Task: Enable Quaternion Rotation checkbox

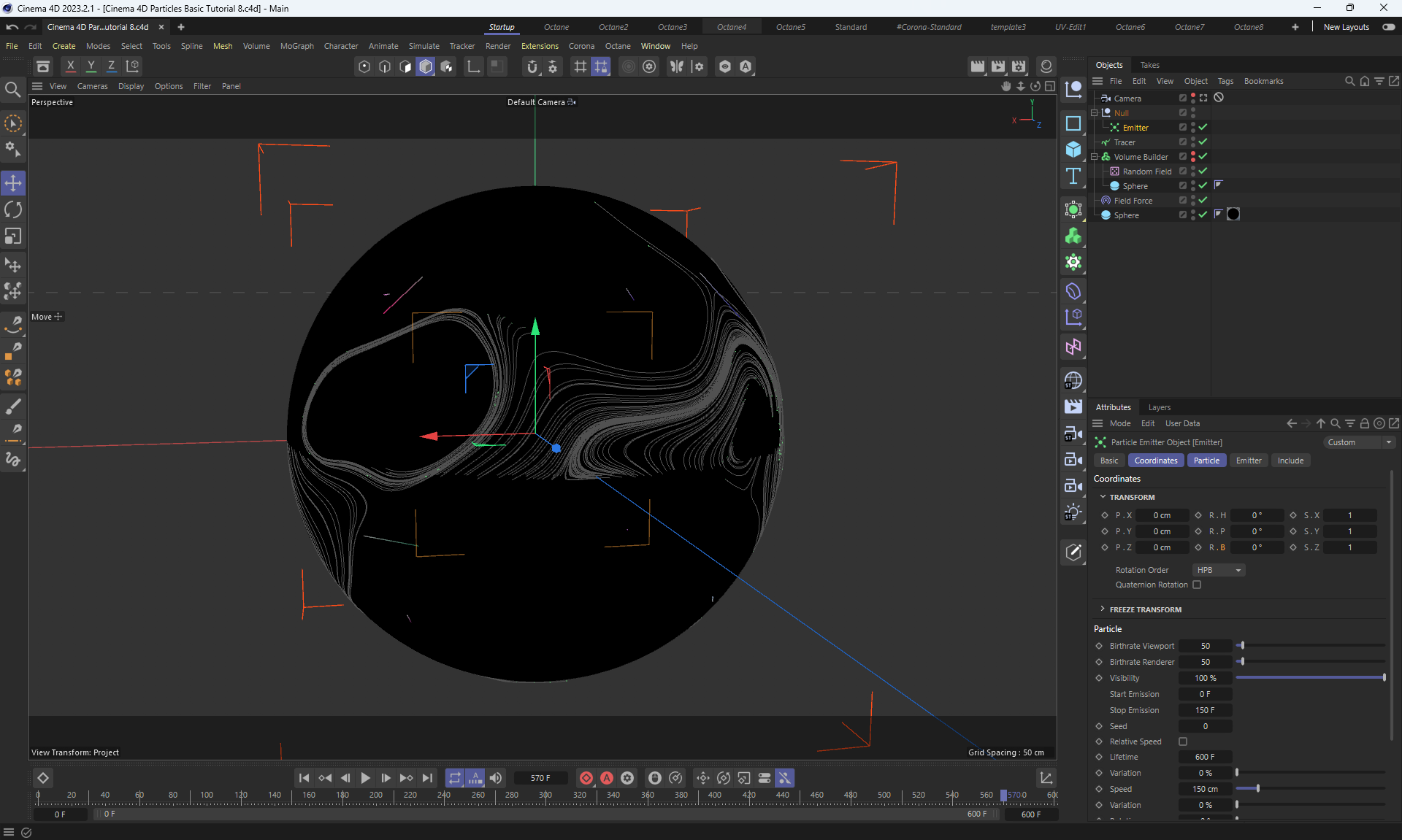Action: point(1197,585)
